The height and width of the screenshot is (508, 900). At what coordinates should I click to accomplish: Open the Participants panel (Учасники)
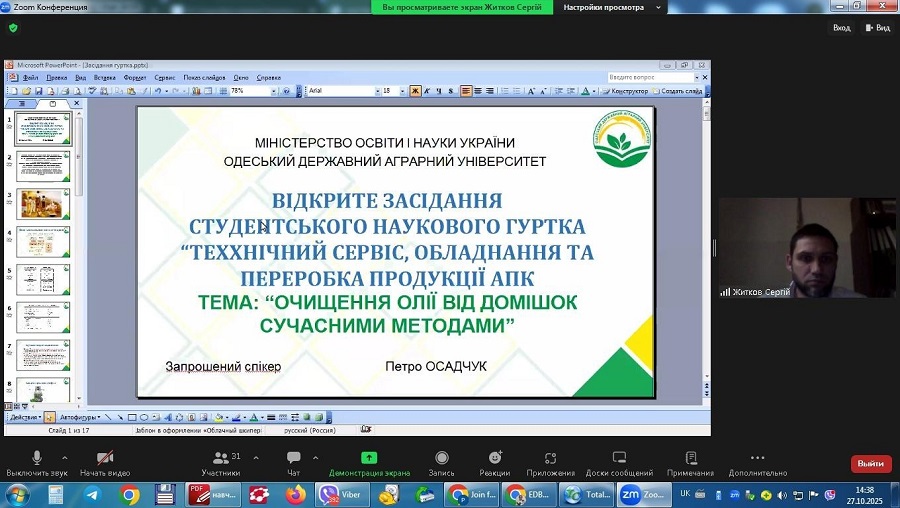coord(220,461)
